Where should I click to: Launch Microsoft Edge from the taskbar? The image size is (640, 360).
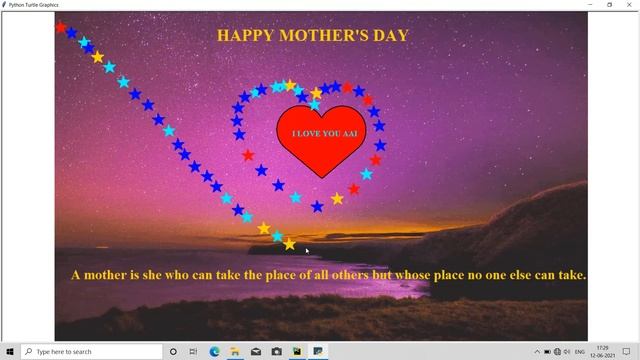[x=214, y=351]
